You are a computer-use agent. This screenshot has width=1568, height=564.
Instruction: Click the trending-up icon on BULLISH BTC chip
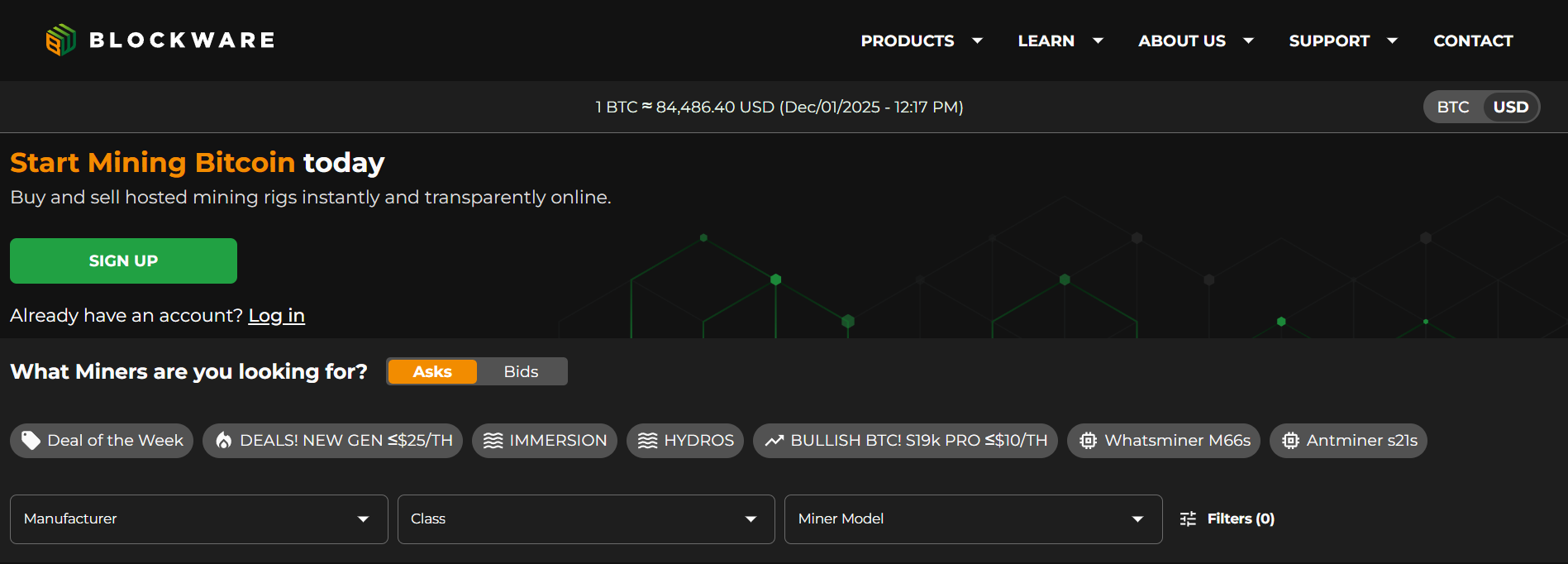tap(774, 441)
